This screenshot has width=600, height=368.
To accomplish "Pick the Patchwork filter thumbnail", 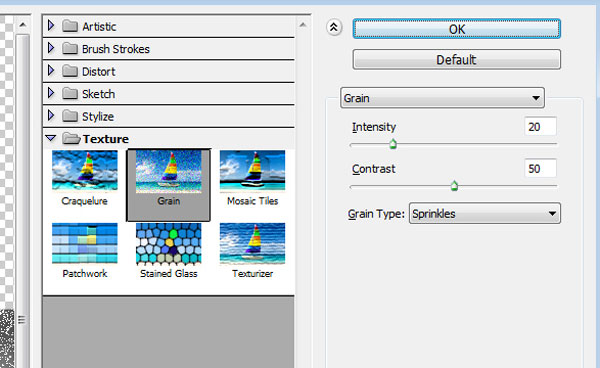I will coord(85,243).
